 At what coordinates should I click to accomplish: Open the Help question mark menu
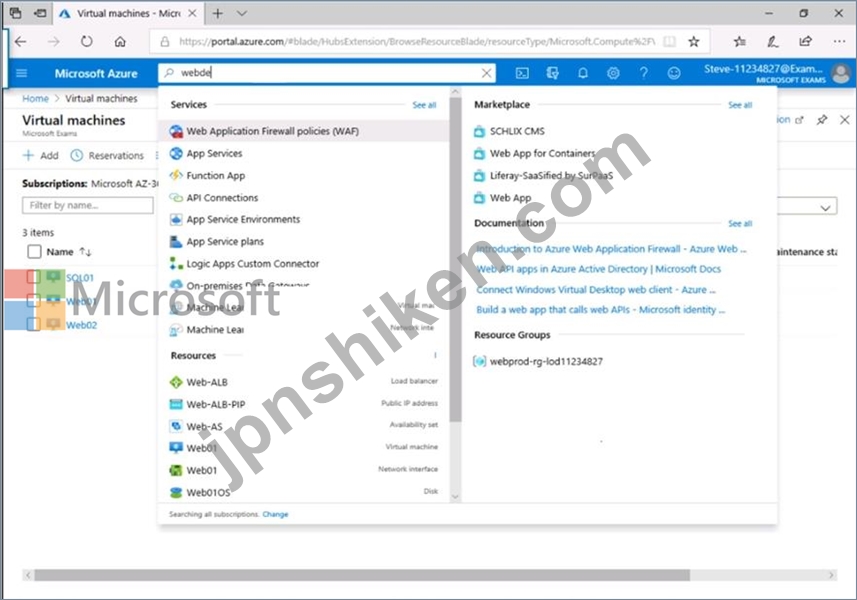click(x=644, y=73)
